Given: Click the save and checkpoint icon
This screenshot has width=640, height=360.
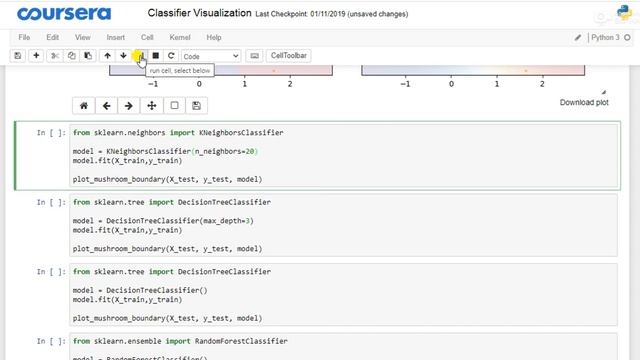Looking at the screenshot, I should [18, 56].
